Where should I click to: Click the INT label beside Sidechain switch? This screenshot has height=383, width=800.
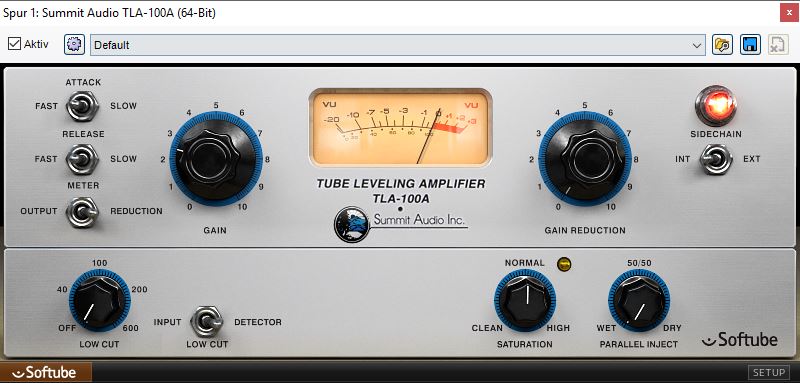pyautogui.click(x=683, y=159)
